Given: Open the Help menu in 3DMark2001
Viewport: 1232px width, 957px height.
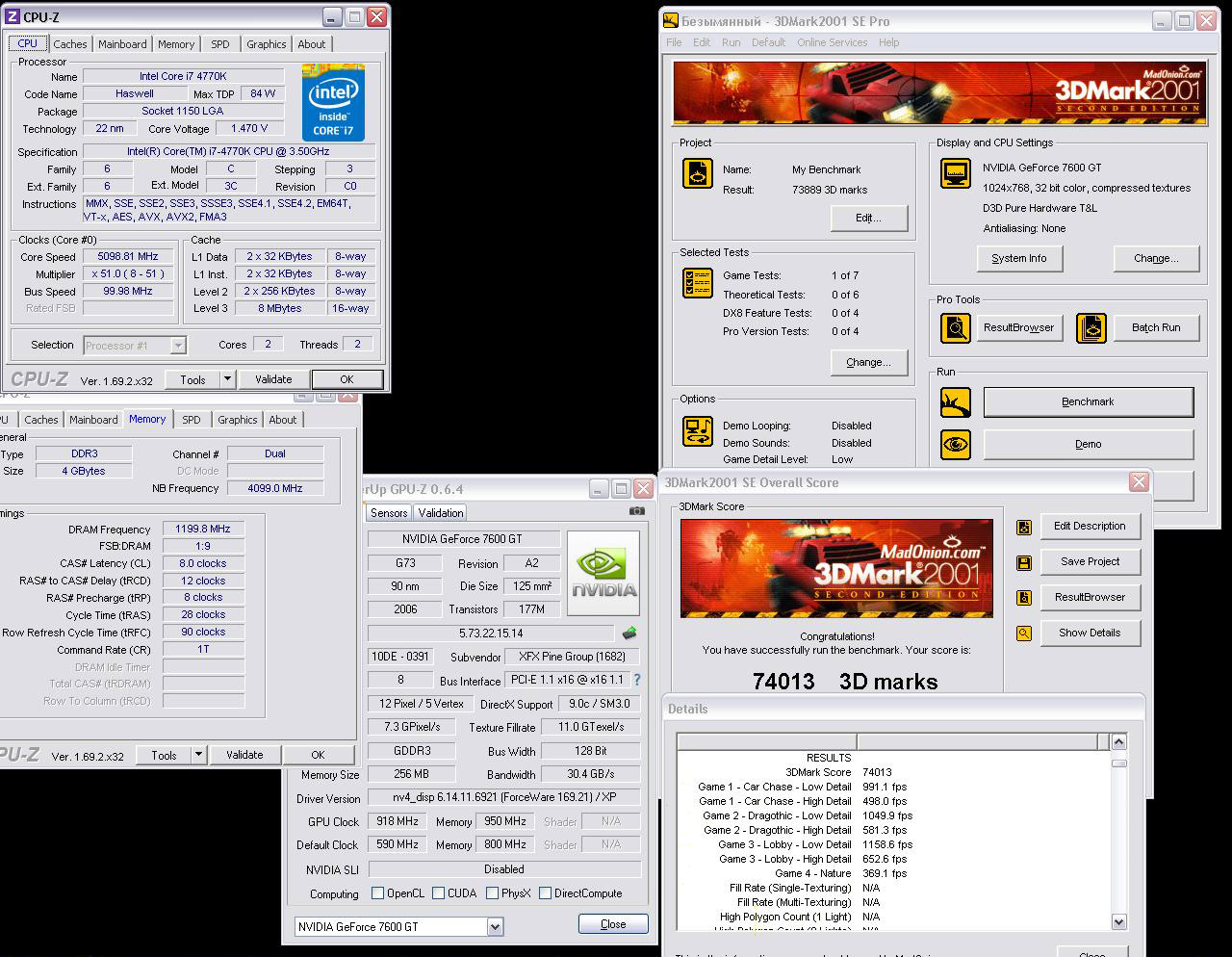Looking at the screenshot, I should click(889, 42).
